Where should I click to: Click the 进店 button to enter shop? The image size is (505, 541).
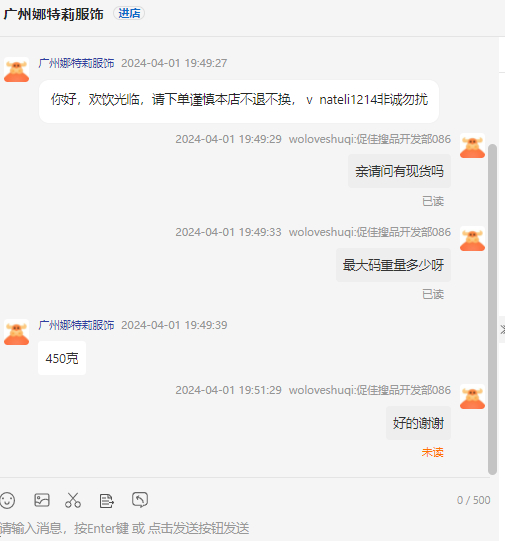129,13
